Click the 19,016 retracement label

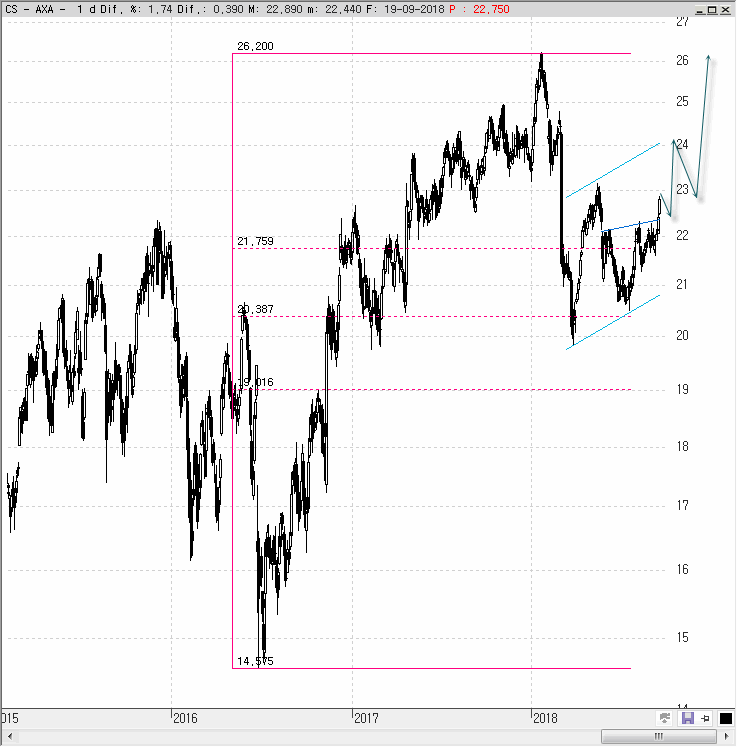tap(255, 382)
